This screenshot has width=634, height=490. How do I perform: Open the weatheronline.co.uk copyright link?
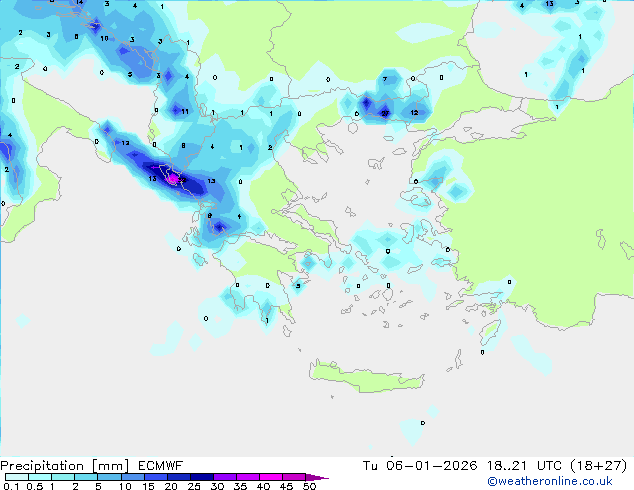click(550, 481)
